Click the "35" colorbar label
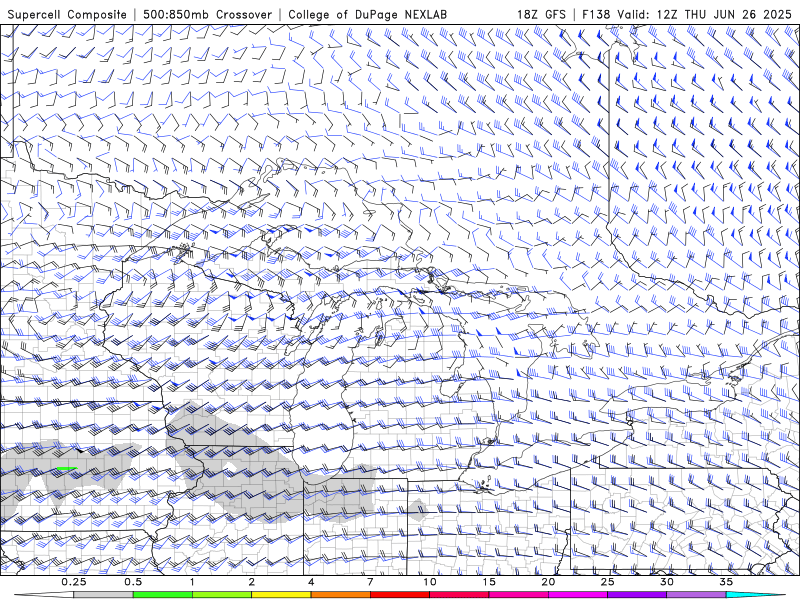The height and width of the screenshot is (600, 800). 726,582
